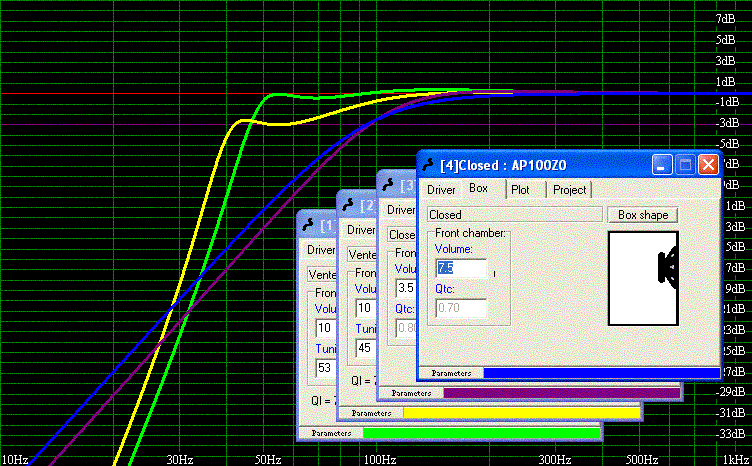Click the Vented box type field in window [2]
Image resolution: width=752 pixels, height=466 pixels.
(362, 255)
